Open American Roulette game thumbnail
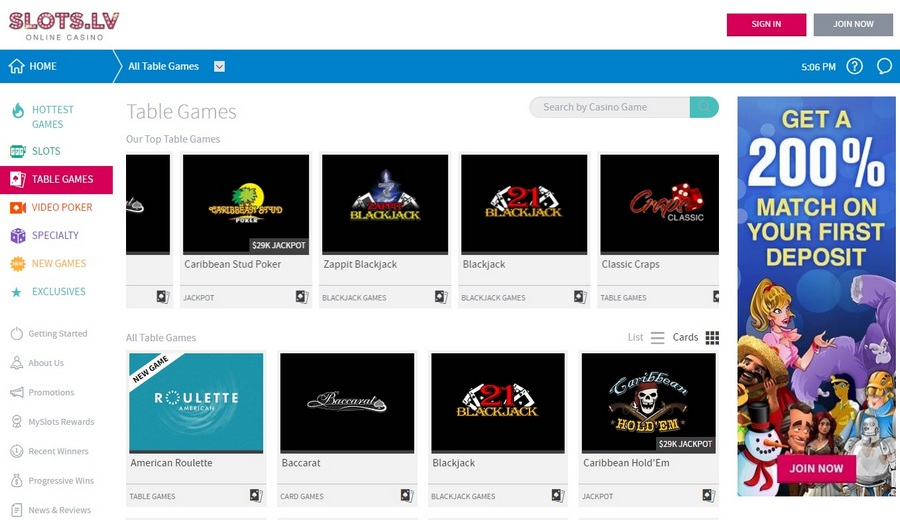 point(196,403)
